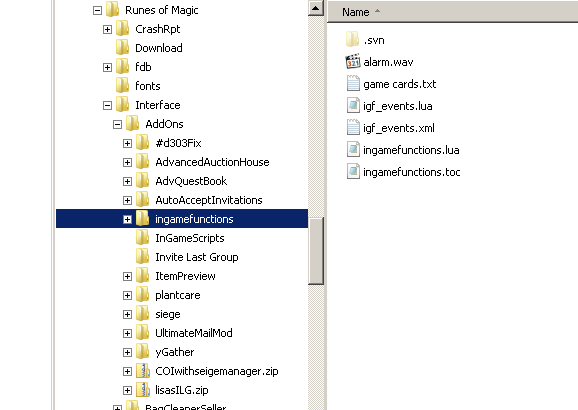
Task: Collapse the AddOns folder node
Action: click(x=117, y=125)
